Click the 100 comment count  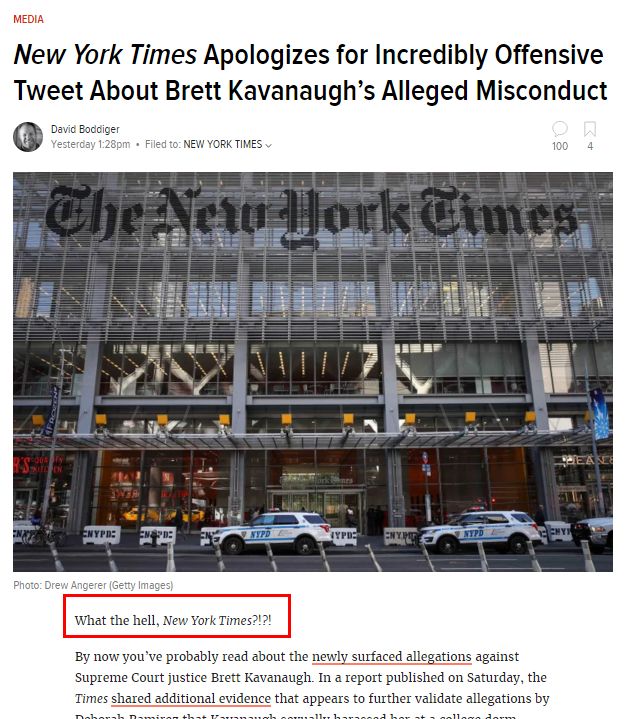560,146
